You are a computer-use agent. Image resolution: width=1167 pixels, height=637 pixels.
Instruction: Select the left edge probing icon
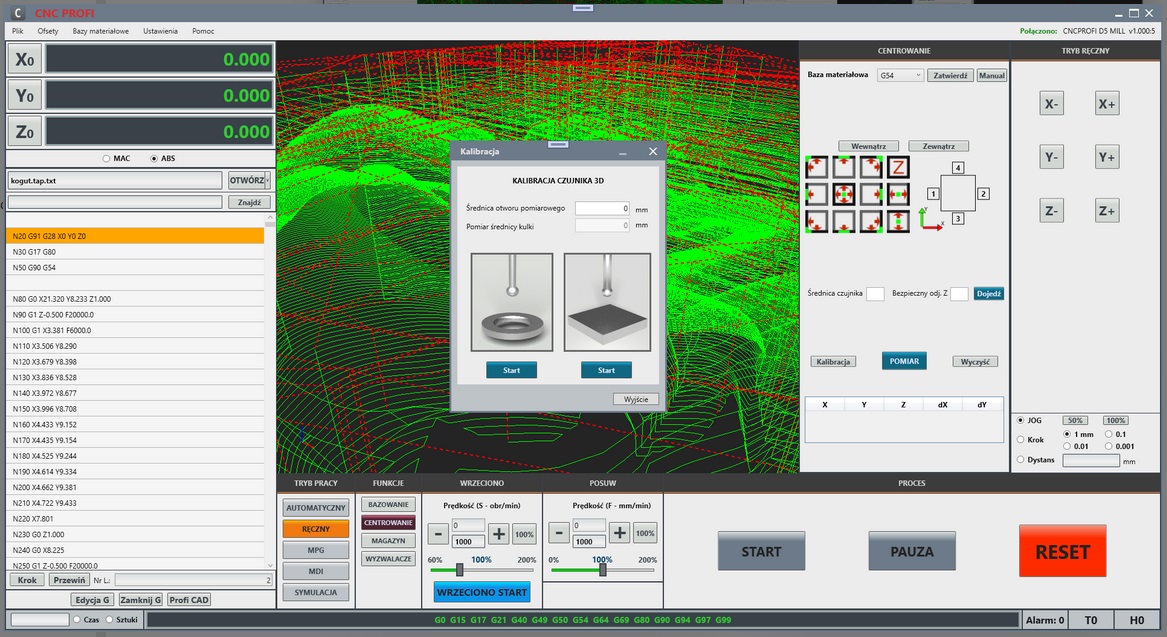tap(816, 194)
